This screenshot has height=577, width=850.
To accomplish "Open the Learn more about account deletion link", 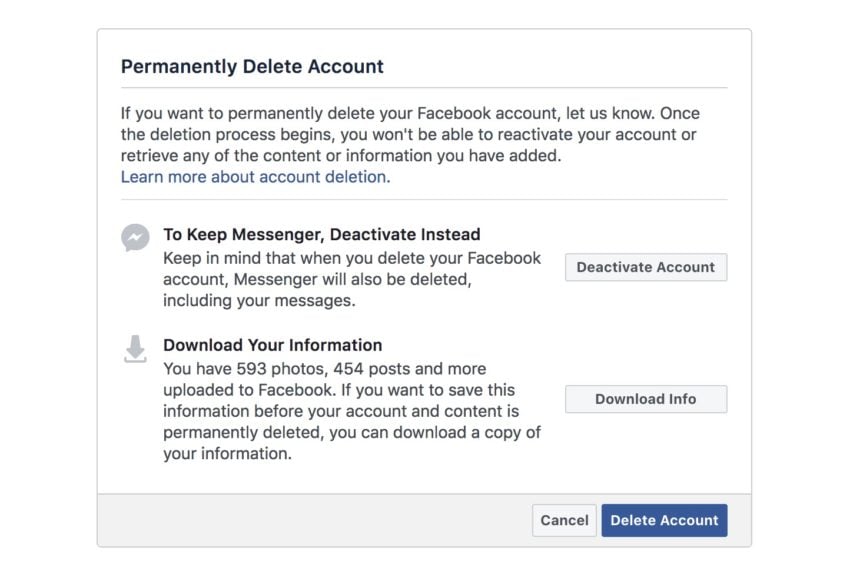I will pos(255,177).
